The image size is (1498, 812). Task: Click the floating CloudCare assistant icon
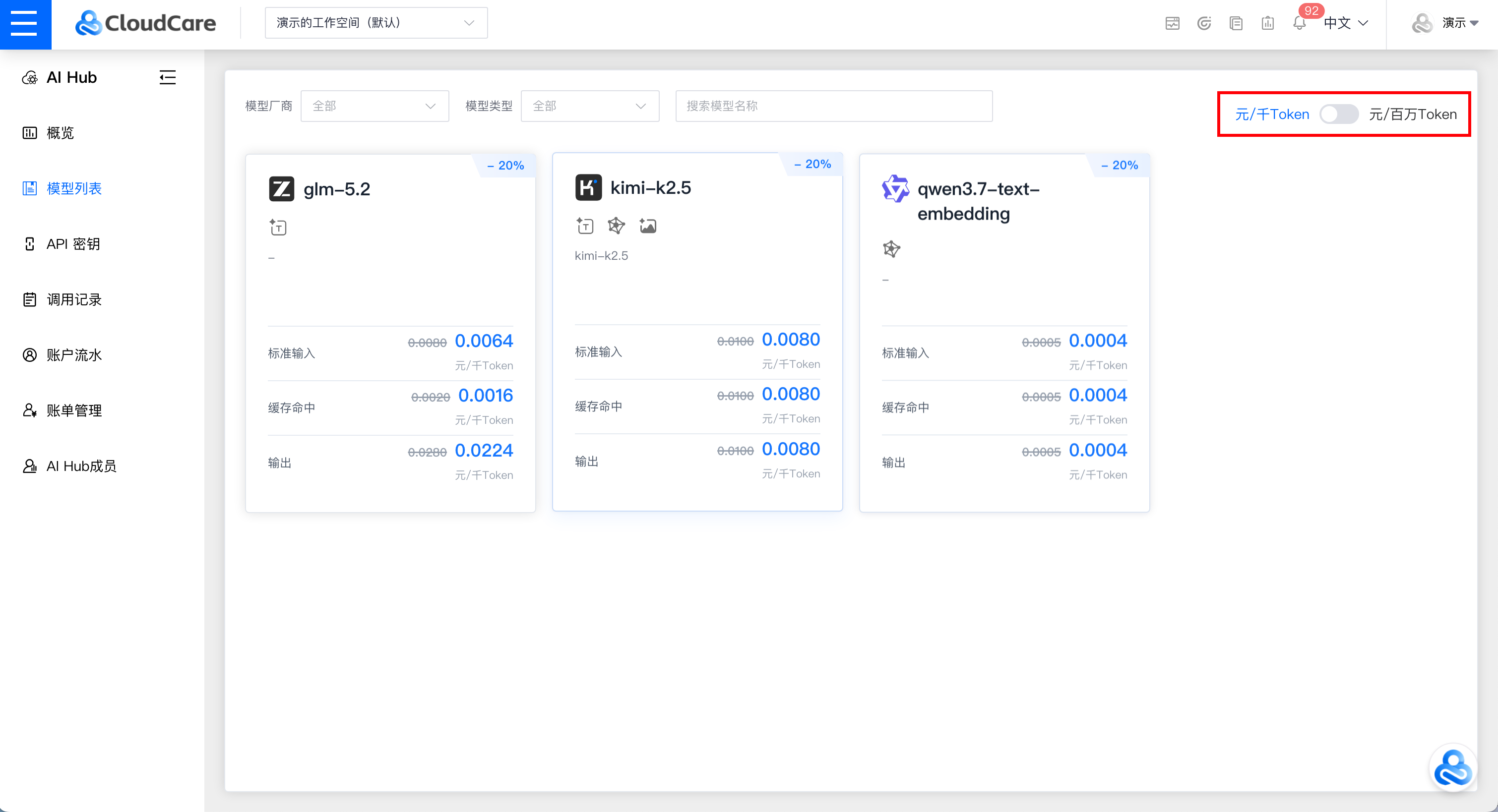tap(1453, 767)
